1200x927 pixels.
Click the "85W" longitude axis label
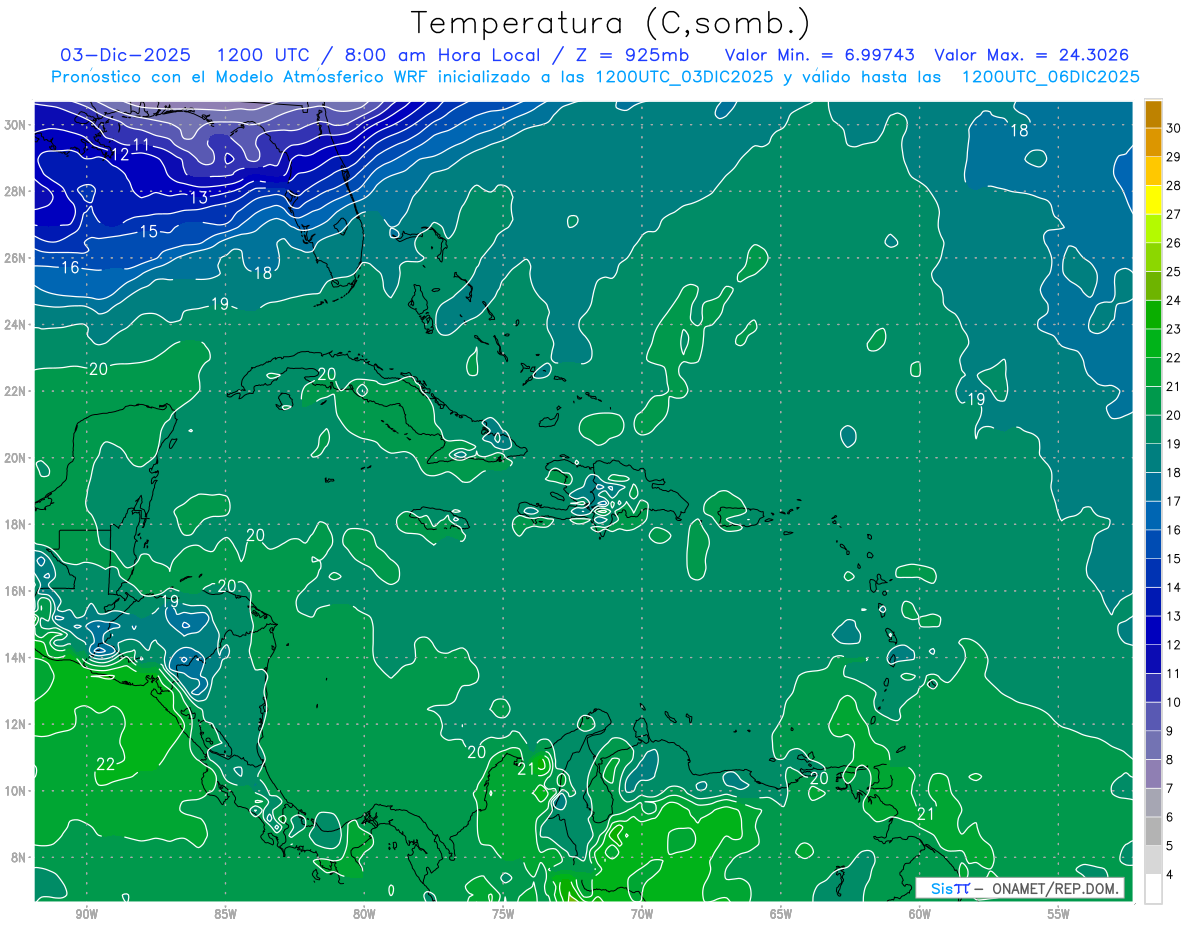(225, 915)
